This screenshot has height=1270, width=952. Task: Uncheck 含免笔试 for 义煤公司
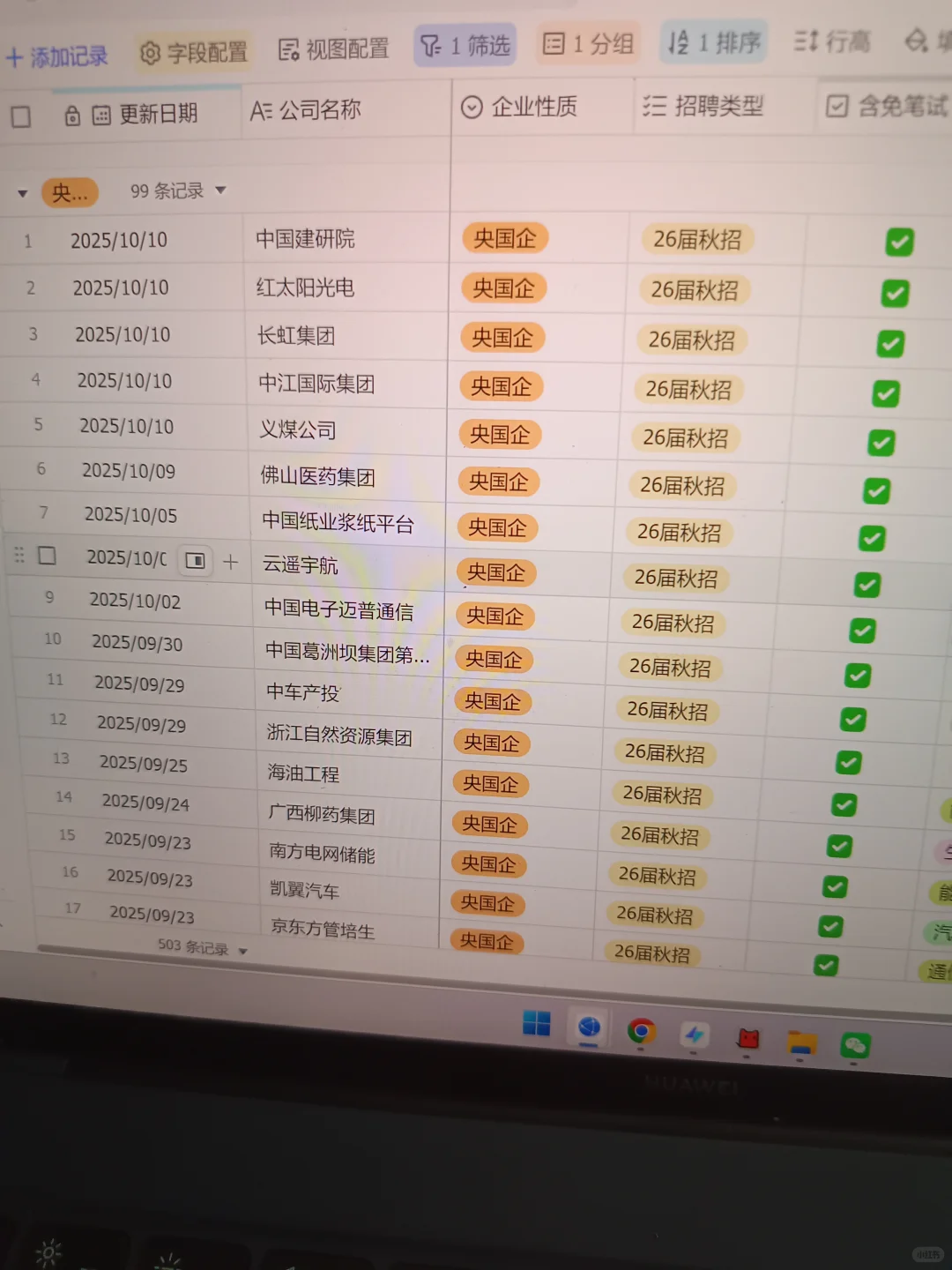[x=881, y=442]
